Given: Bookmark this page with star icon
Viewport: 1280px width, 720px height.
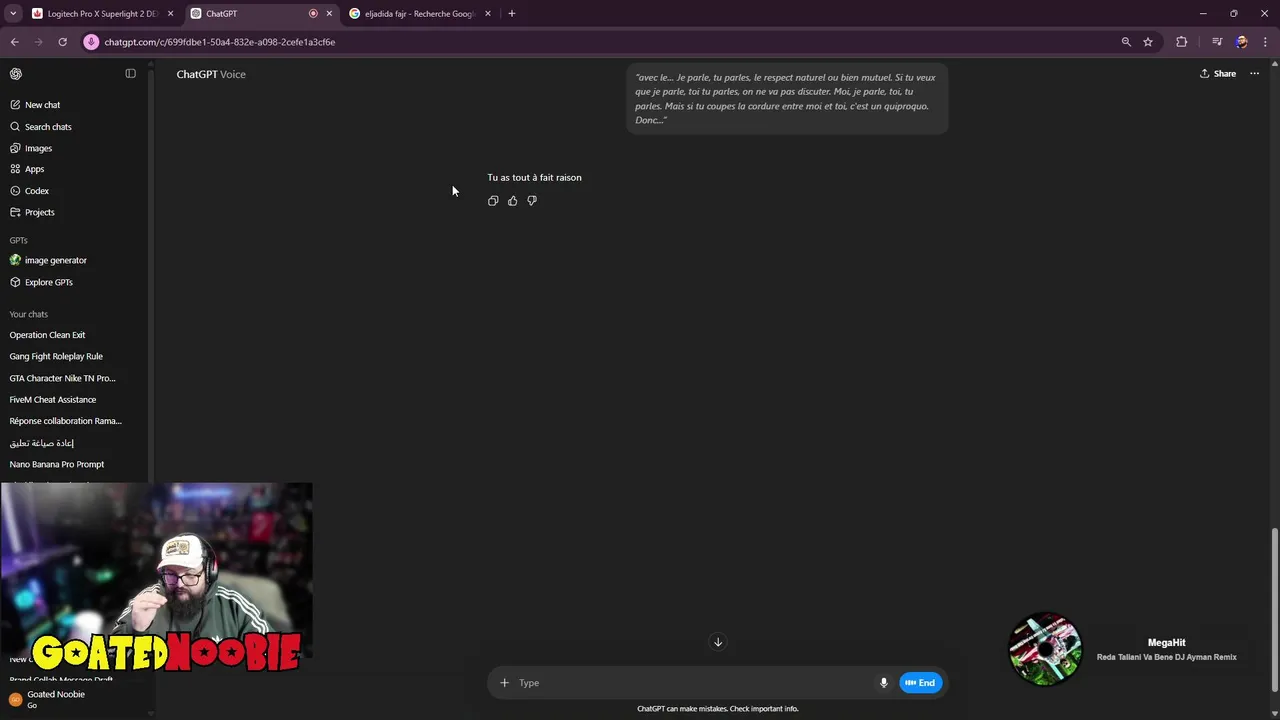Looking at the screenshot, I should point(1148,42).
